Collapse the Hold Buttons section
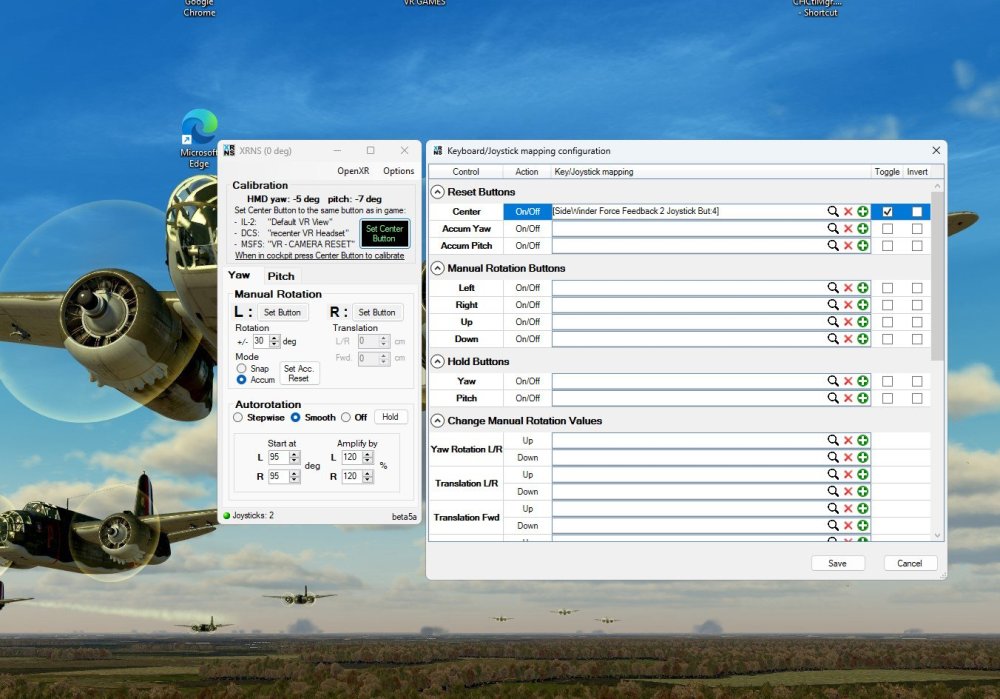 438,361
